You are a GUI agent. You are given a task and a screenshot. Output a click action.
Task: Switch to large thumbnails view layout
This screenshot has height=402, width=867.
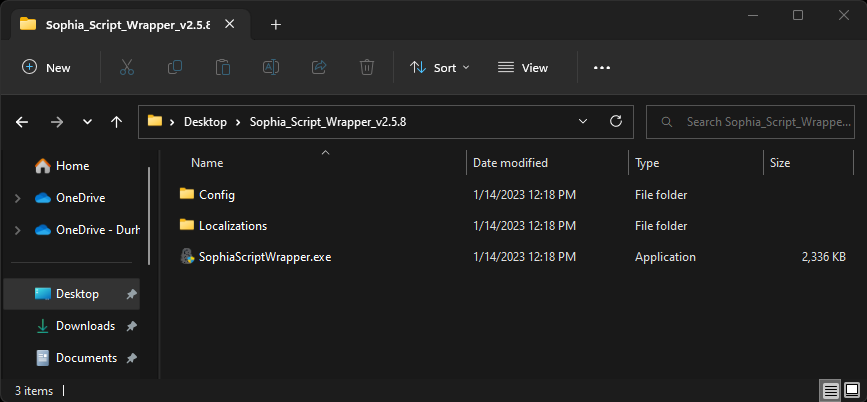tap(853, 391)
